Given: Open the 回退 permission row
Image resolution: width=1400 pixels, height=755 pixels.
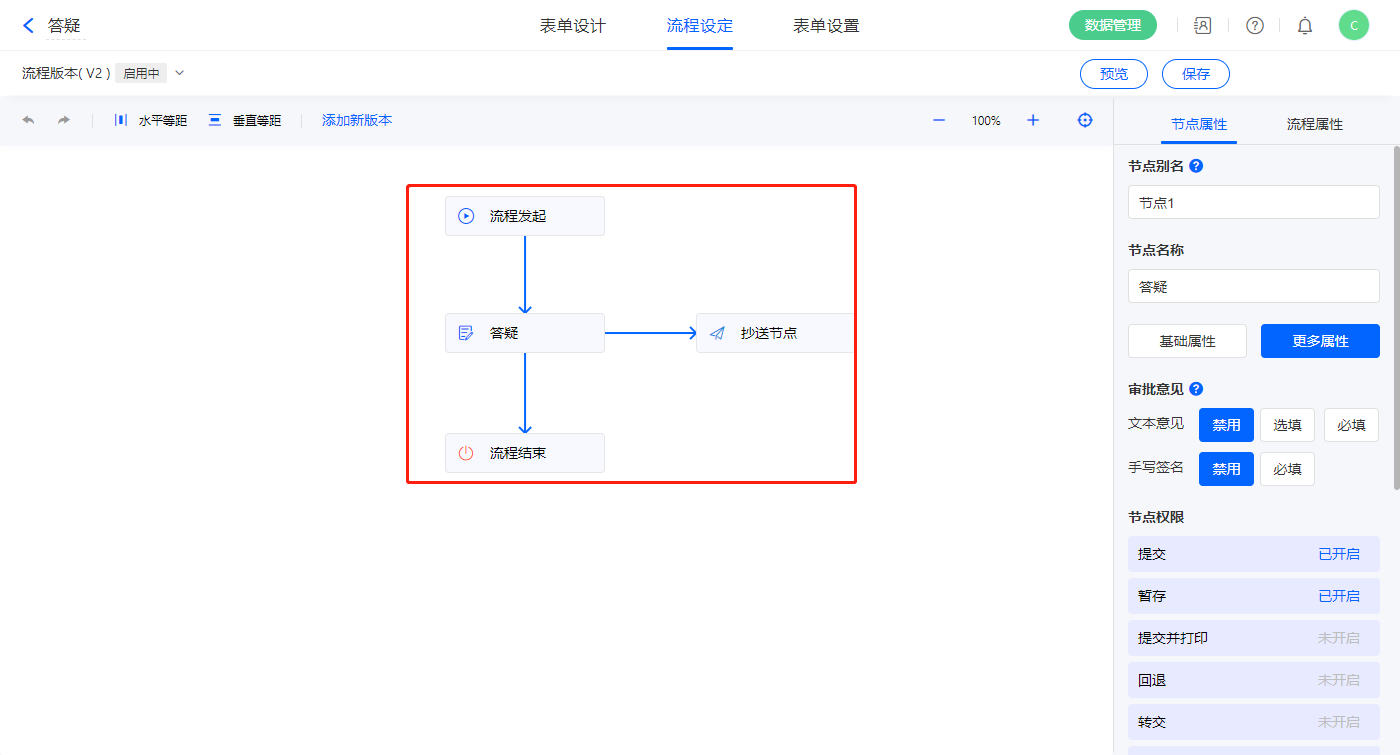Looking at the screenshot, I should coord(1253,680).
